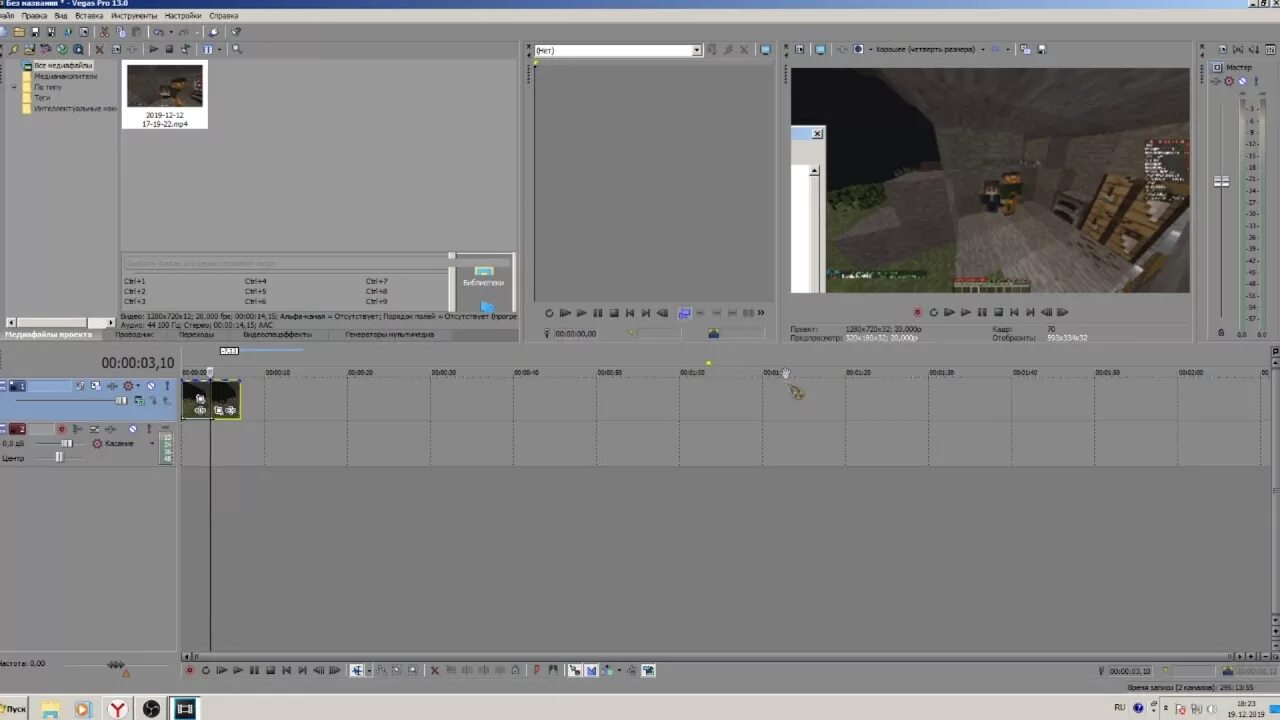Expand the По типу tree node
Viewport: 1280px width, 720px height.
pyautogui.click(x=14, y=87)
